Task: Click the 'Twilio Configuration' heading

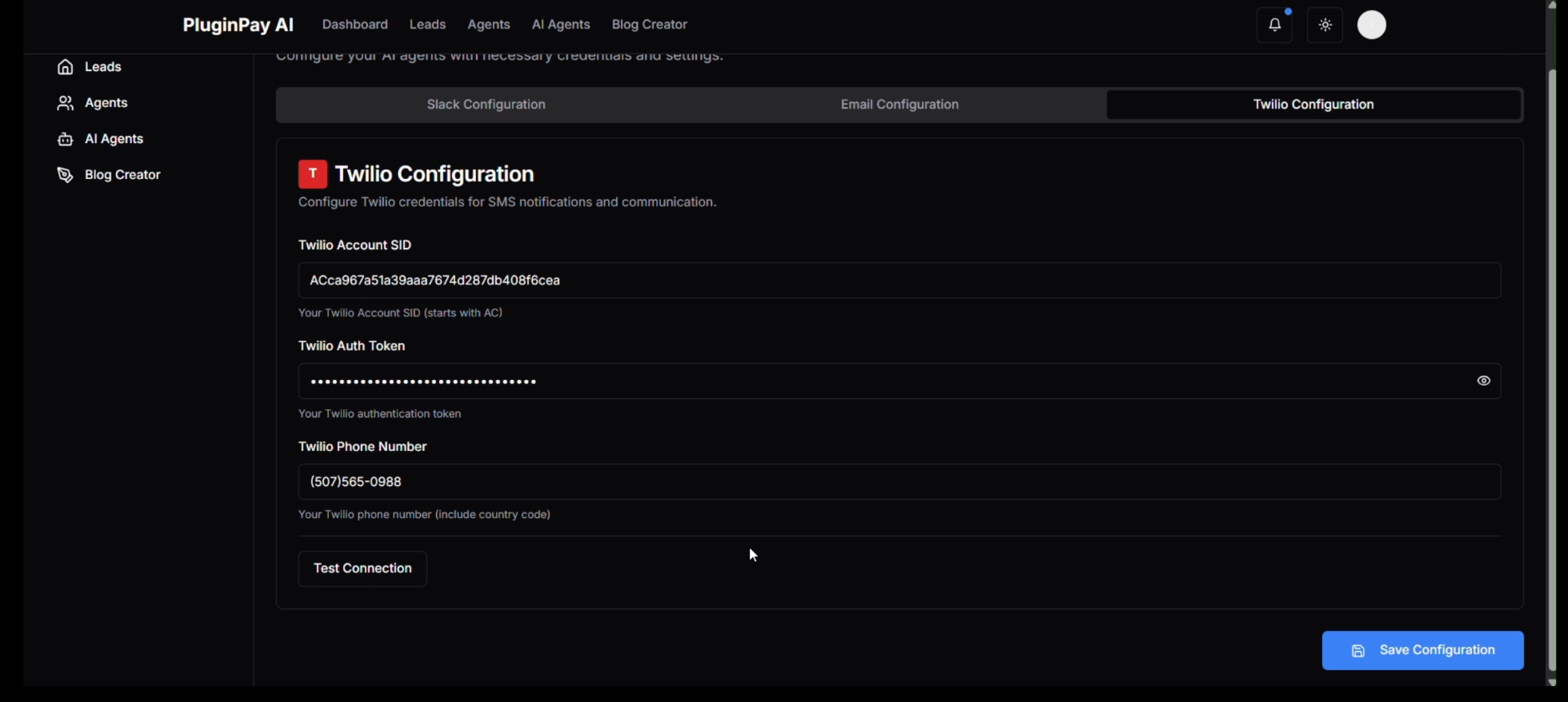Action: click(x=434, y=174)
